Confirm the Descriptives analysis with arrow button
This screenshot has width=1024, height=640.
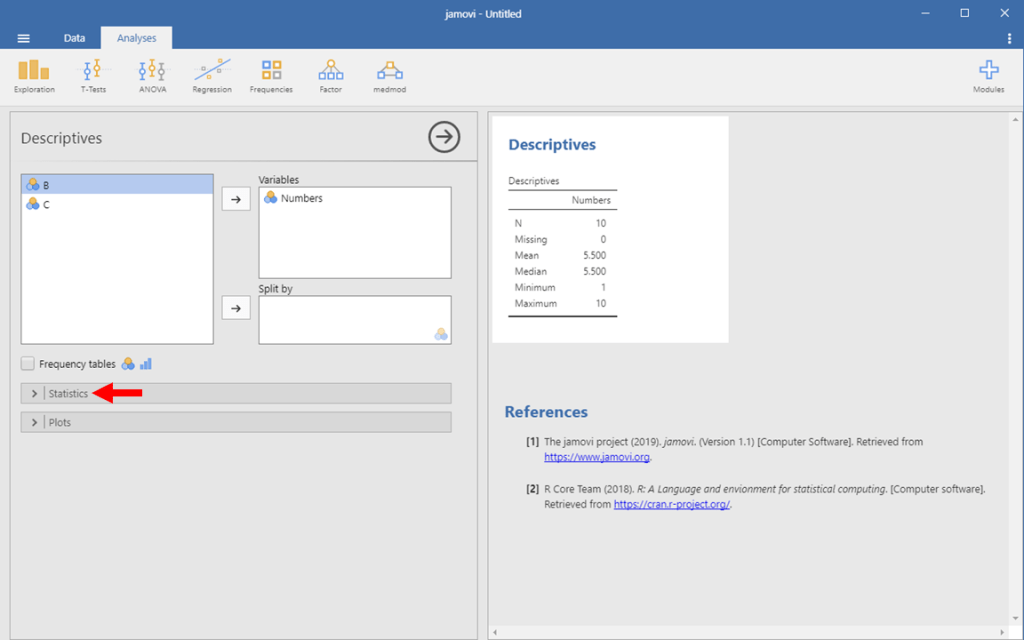point(444,136)
